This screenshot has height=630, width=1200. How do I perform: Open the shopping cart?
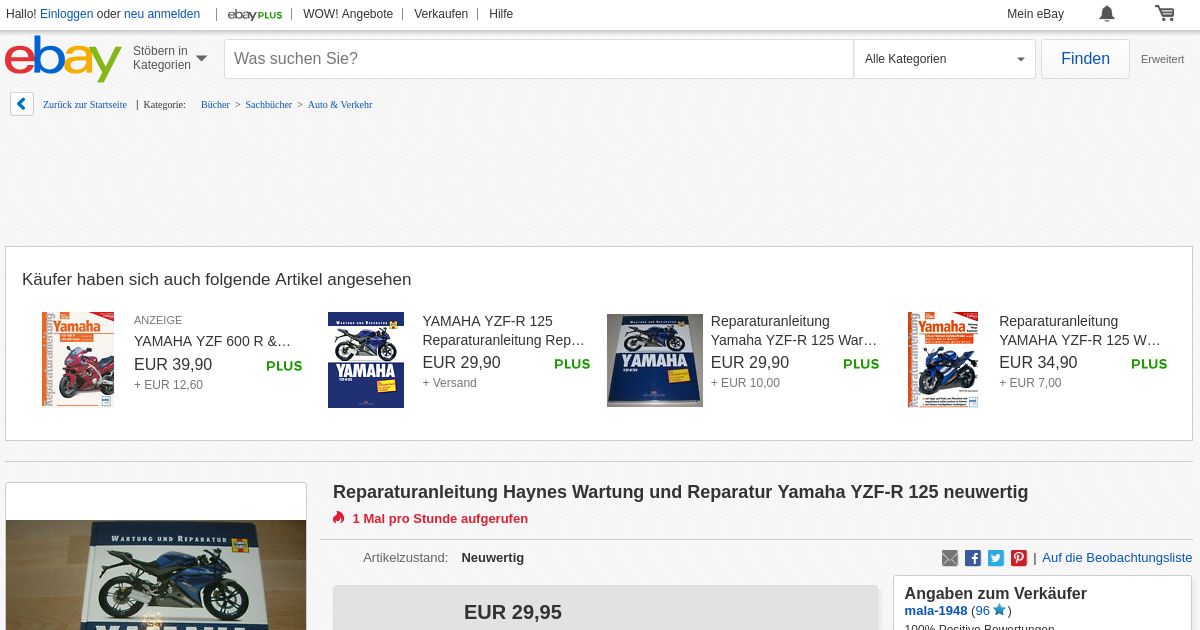(1165, 14)
